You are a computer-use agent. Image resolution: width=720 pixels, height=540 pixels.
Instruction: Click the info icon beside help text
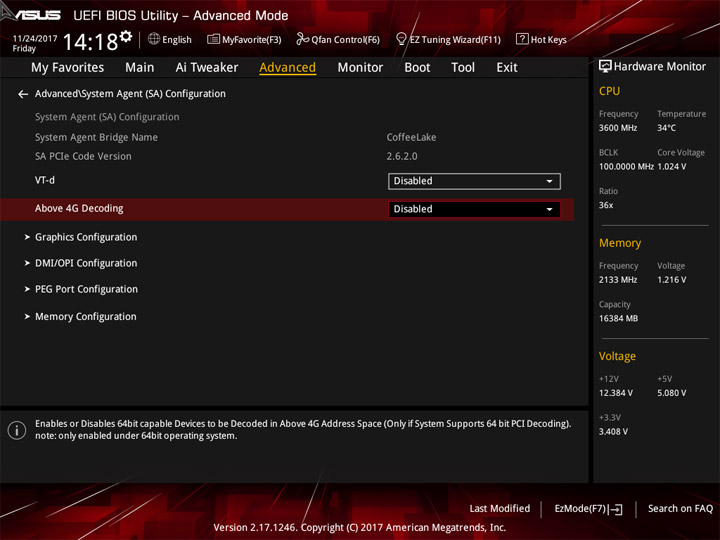click(17, 430)
